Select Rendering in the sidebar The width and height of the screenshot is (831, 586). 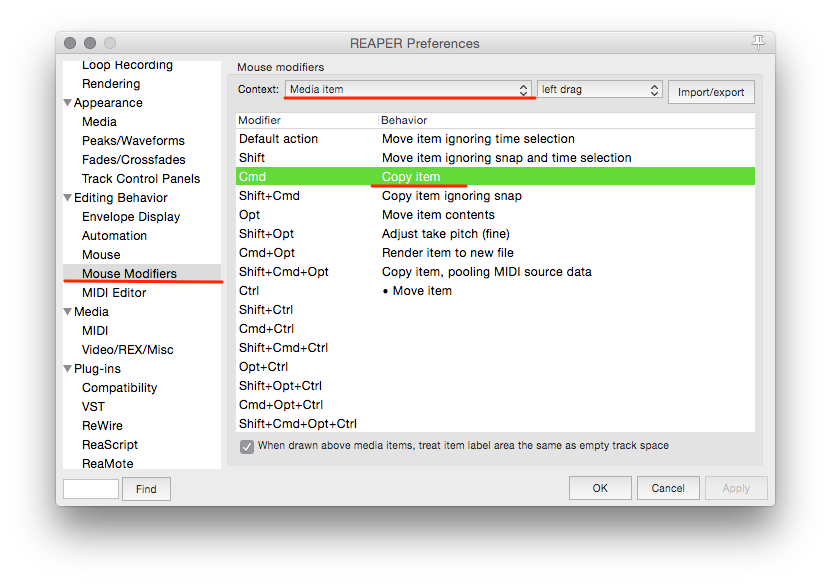[111, 84]
